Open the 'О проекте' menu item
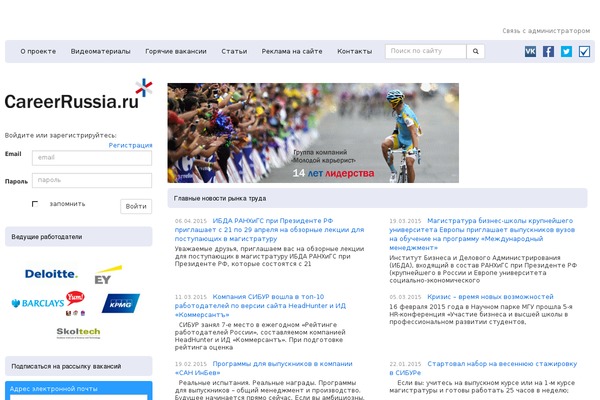The height and width of the screenshot is (400, 600). [38, 51]
